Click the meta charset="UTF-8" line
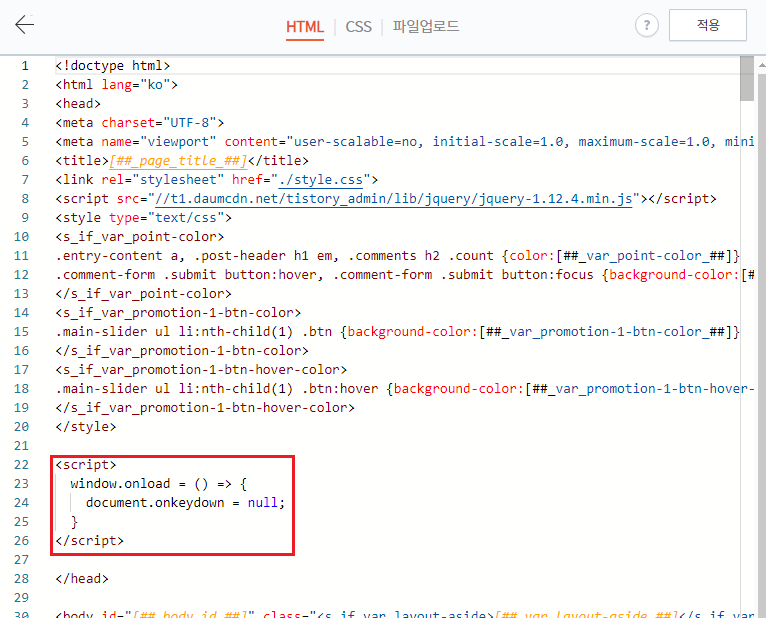The width and height of the screenshot is (766, 618). click(139, 123)
